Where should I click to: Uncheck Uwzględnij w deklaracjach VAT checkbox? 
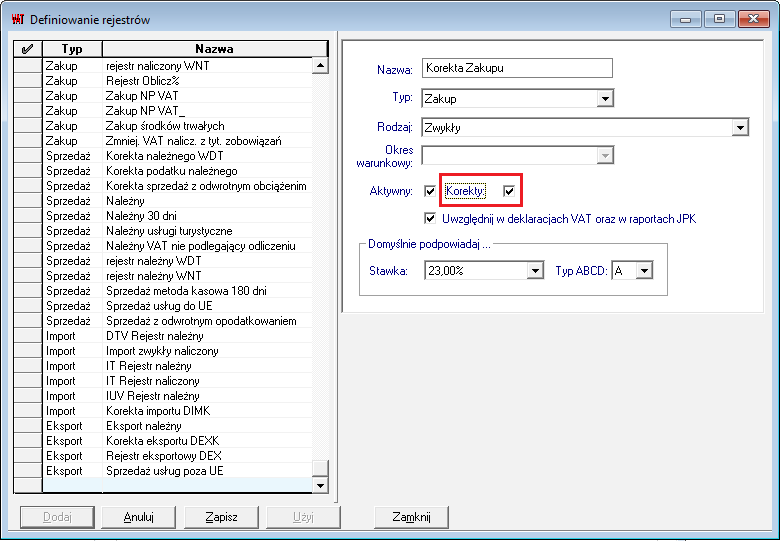(430, 218)
